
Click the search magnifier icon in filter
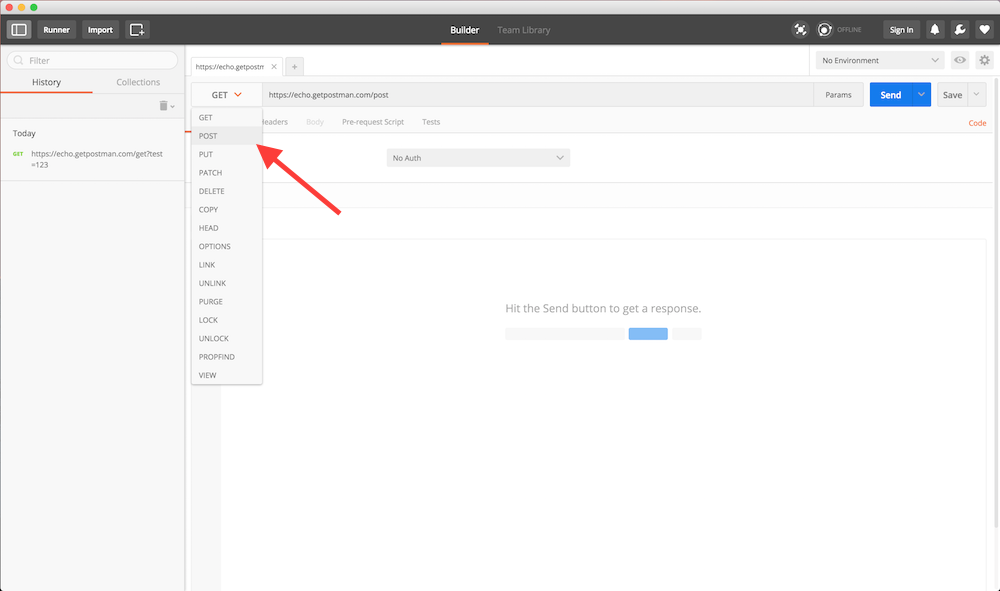pyautogui.click(x=18, y=61)
